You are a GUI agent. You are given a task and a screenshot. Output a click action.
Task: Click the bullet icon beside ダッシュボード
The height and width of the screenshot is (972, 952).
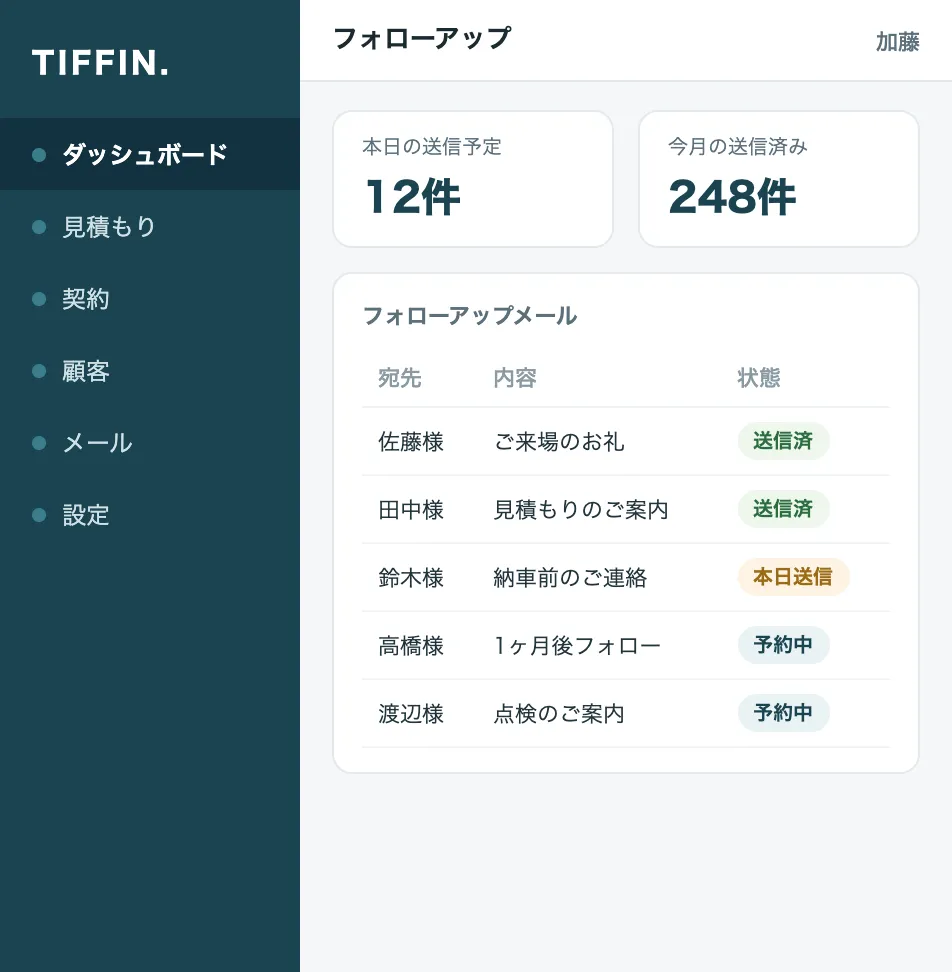(39, 154)
